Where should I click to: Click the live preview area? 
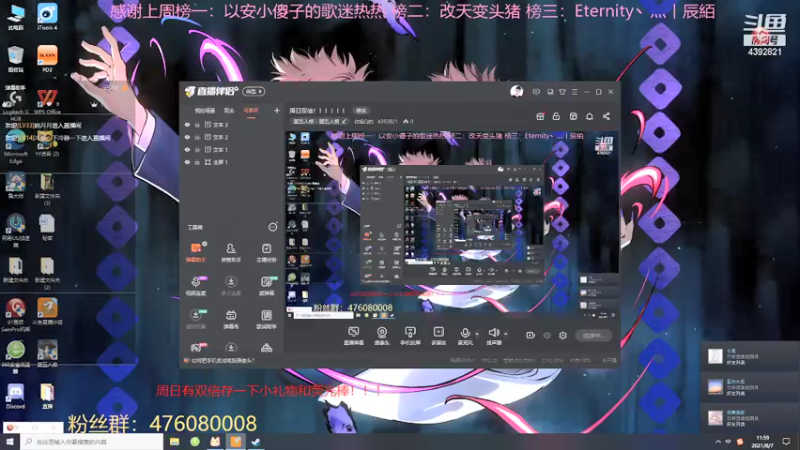(452, 226)
